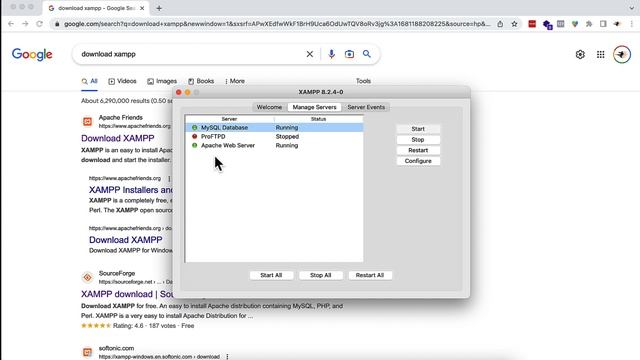640x360 pixels.
Task: Click the Start All button
Action: click(271, 275)
